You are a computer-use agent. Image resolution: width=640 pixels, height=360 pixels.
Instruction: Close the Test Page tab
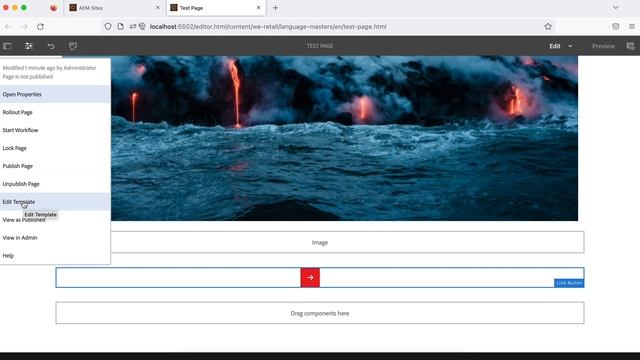coord(258,8)
